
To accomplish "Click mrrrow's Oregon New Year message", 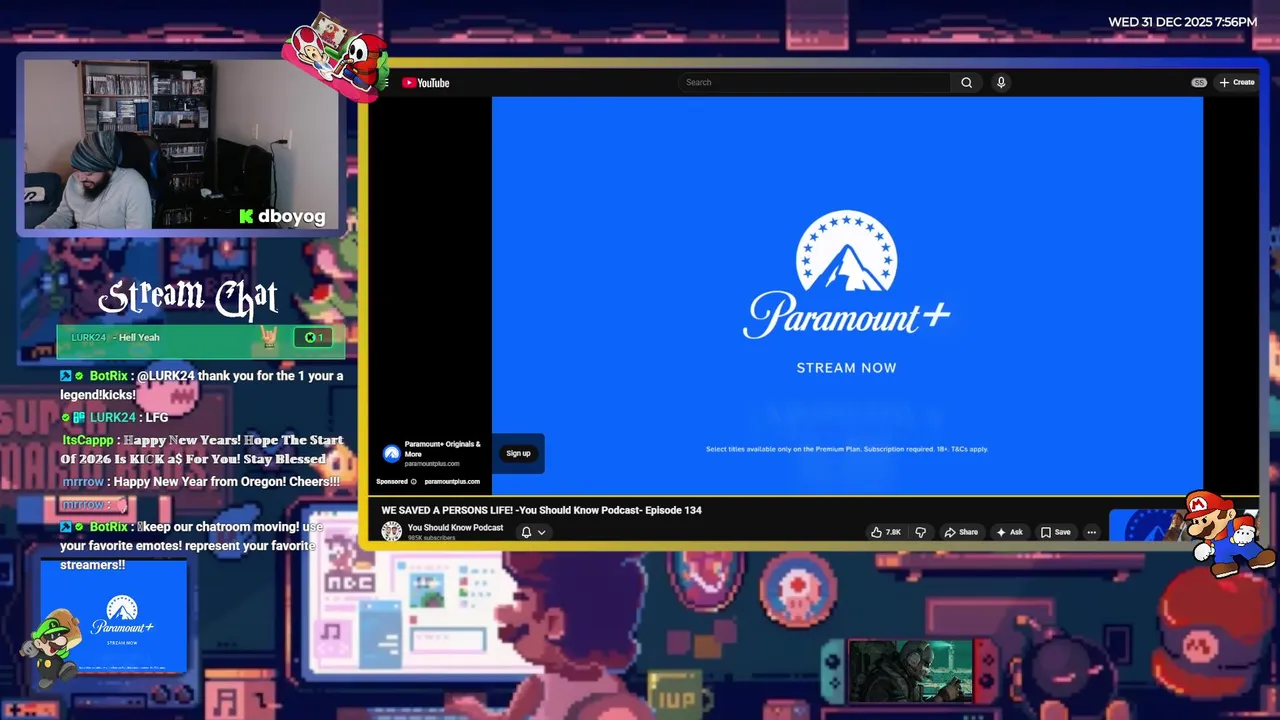I will click(x=201, y=482).
